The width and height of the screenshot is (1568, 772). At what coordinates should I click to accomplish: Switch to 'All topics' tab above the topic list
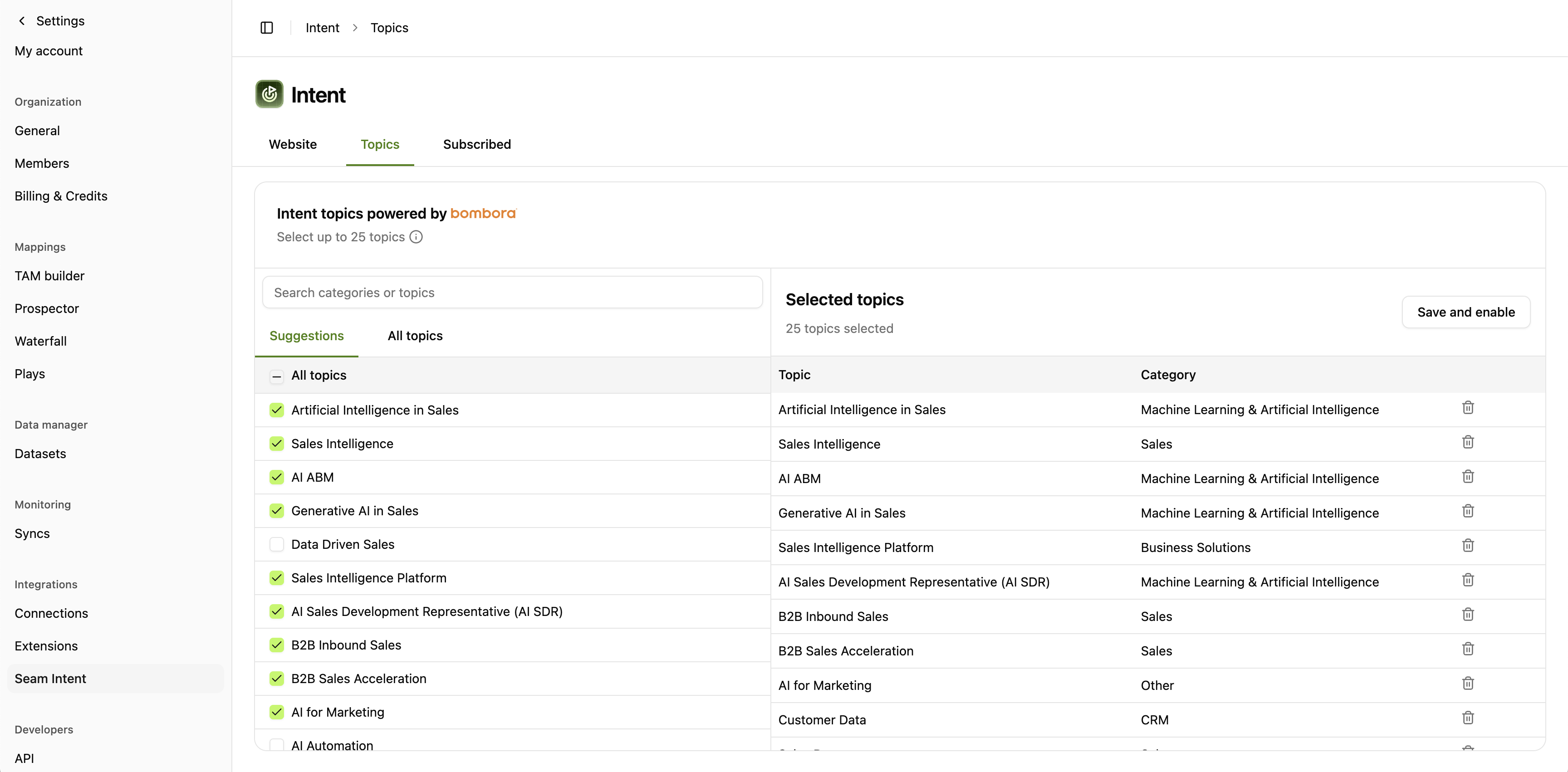(x=415, y=335)
